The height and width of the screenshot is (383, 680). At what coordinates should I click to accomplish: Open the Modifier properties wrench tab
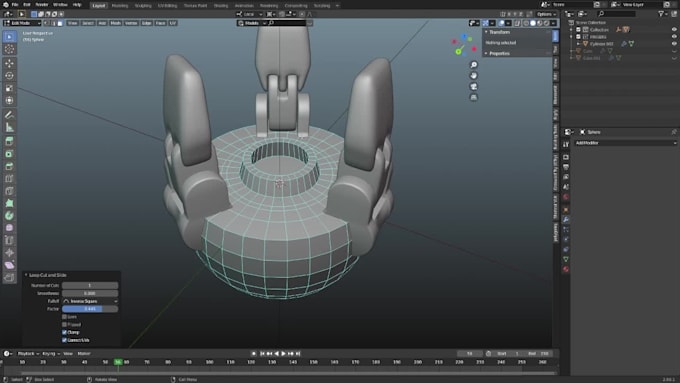pos(566,220)
